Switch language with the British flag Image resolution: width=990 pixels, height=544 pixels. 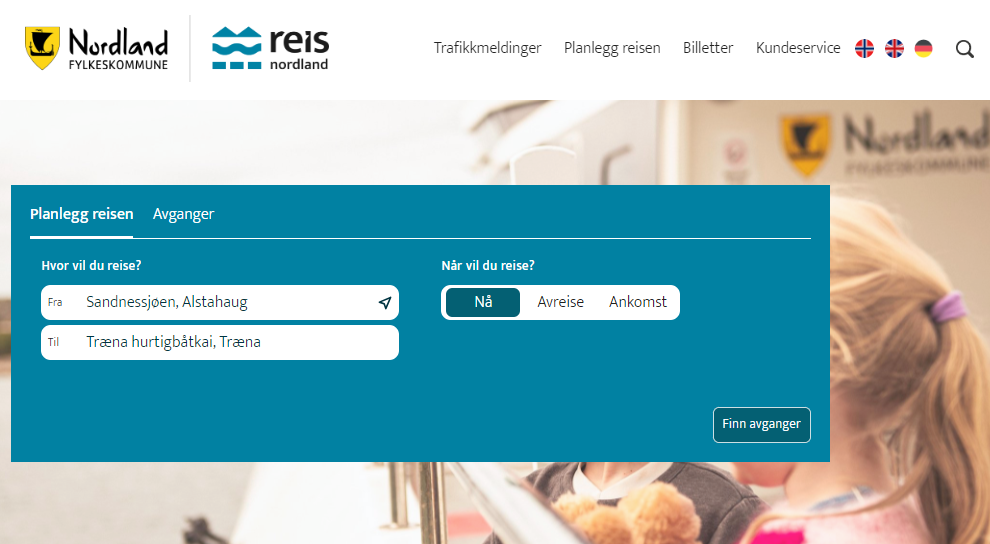pos(894,48)
